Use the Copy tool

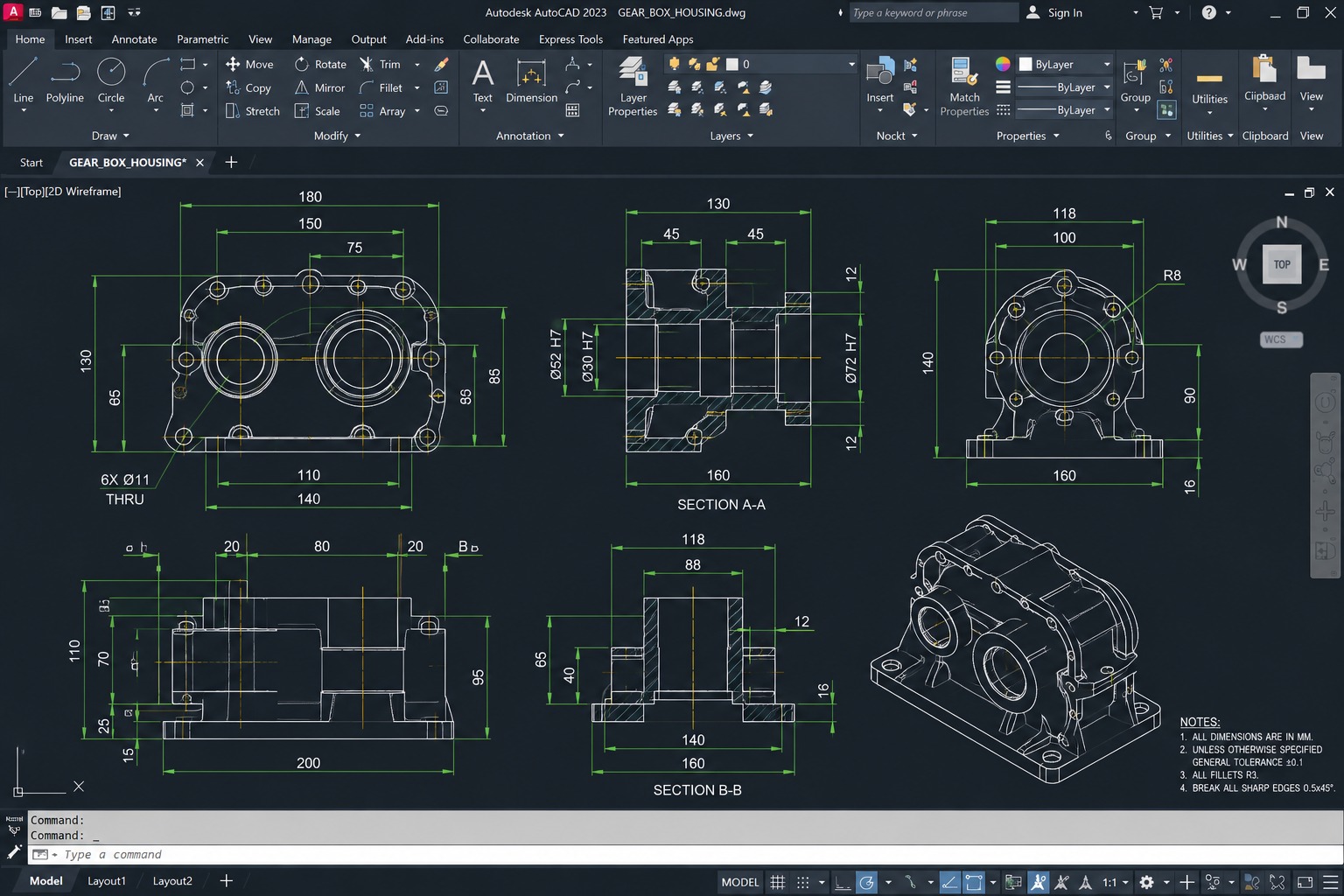pyautogui.click(x=248, y=87)
